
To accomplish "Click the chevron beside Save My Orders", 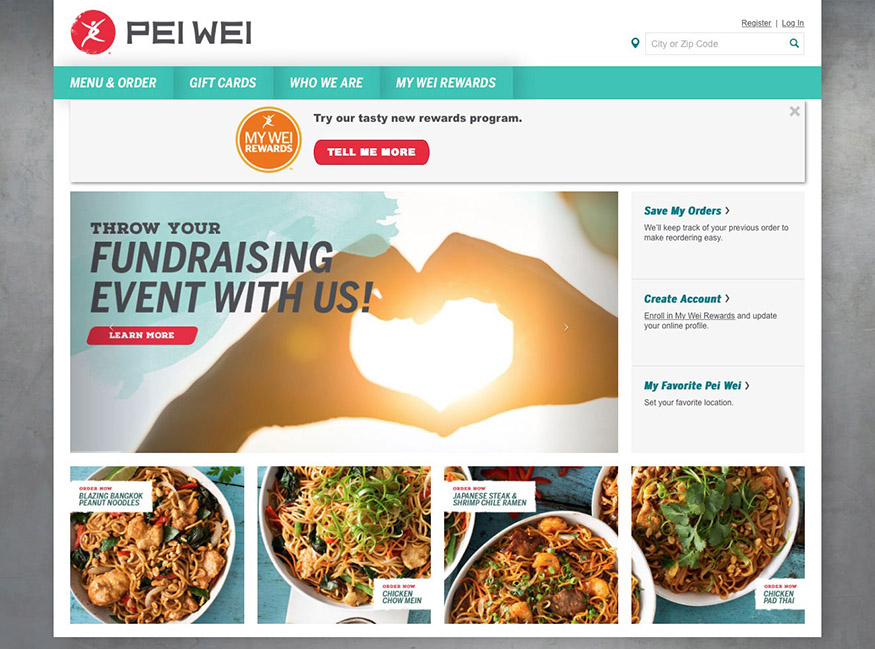I will coord(727,210).
